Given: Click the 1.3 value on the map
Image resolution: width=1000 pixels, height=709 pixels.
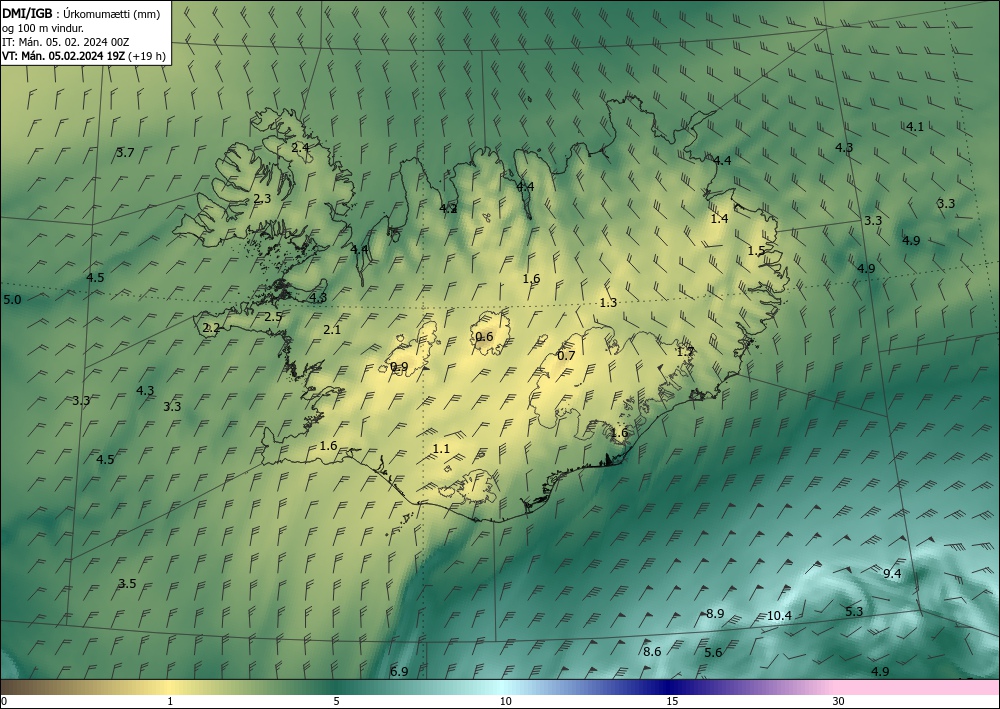Looking at the screenshot, I should coord(608,303).
